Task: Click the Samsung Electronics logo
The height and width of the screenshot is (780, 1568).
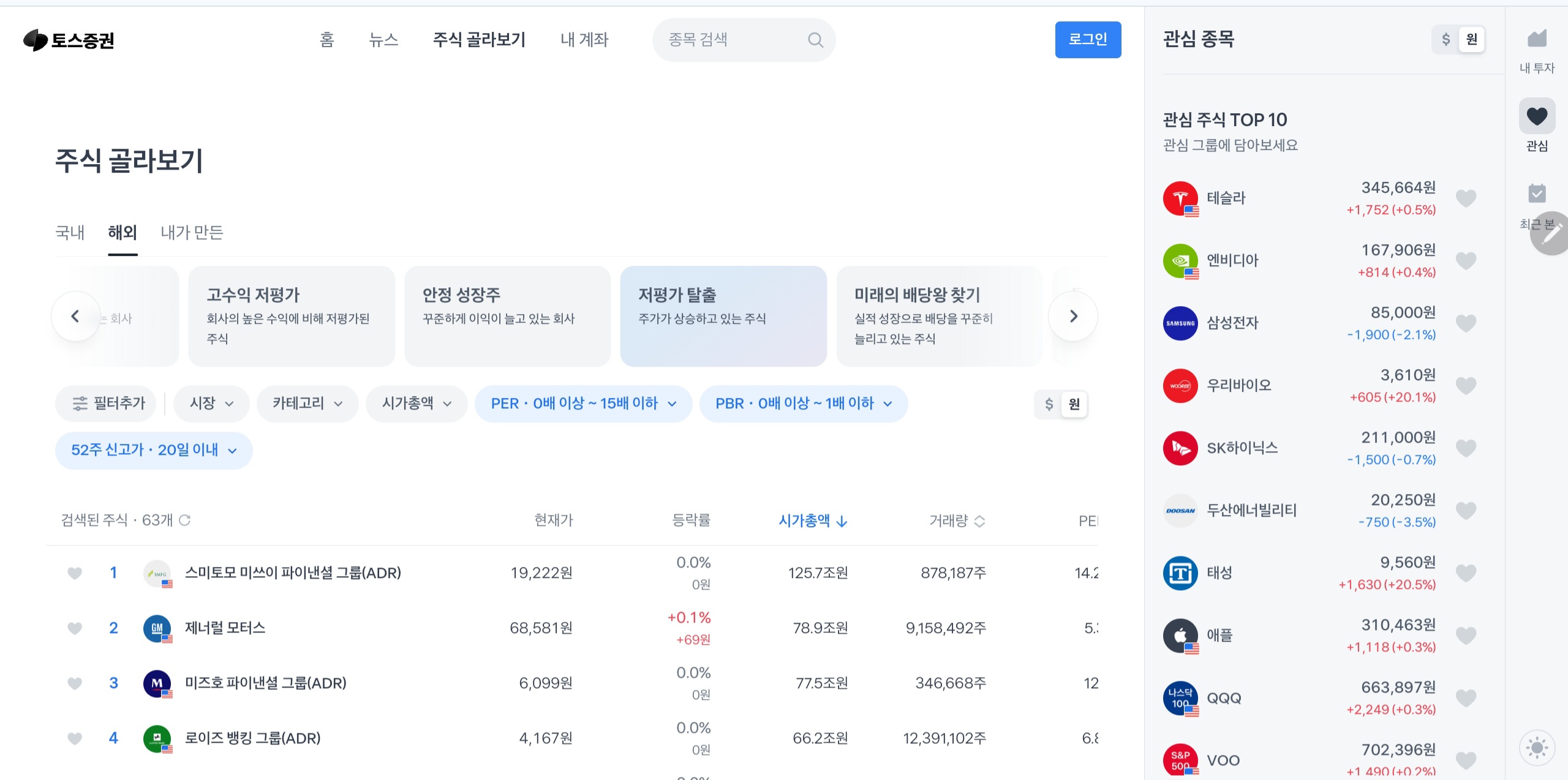Action: point(1180,323)
